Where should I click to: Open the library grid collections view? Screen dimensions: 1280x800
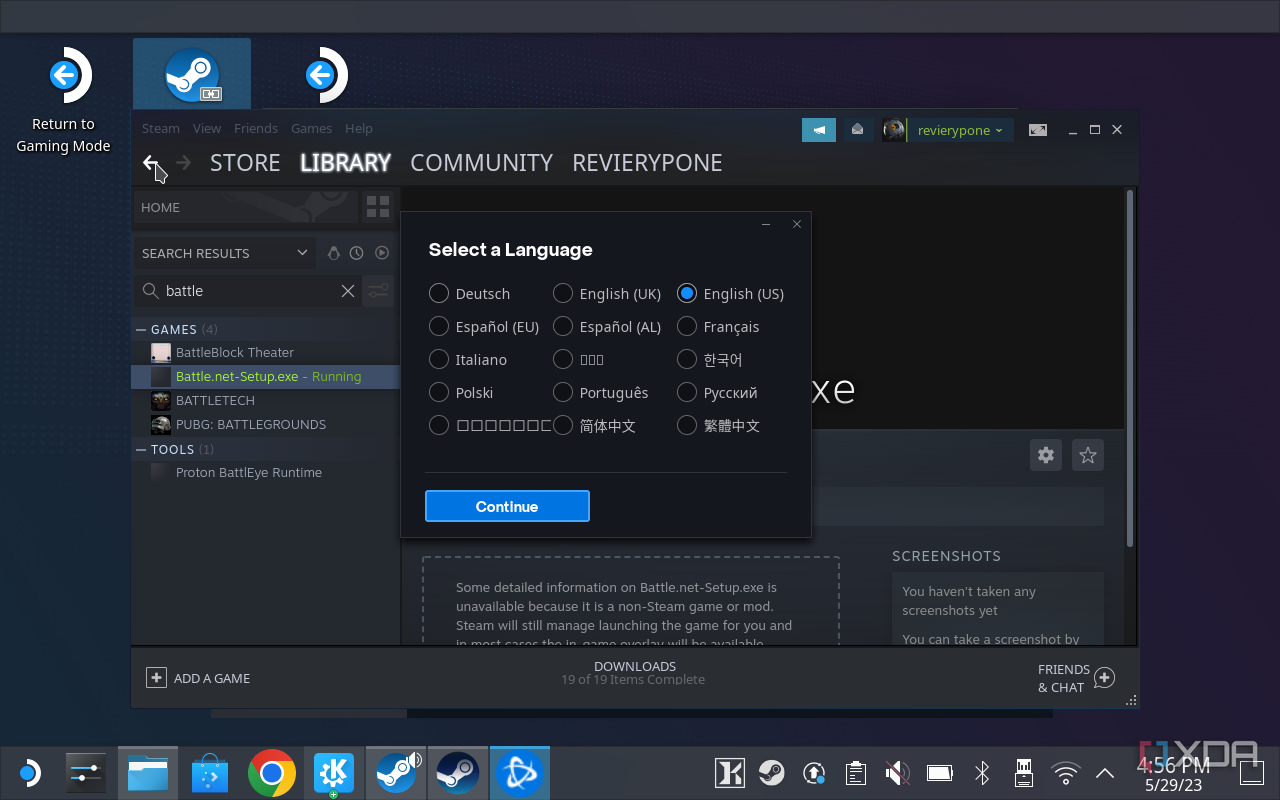tap(378, 207)
